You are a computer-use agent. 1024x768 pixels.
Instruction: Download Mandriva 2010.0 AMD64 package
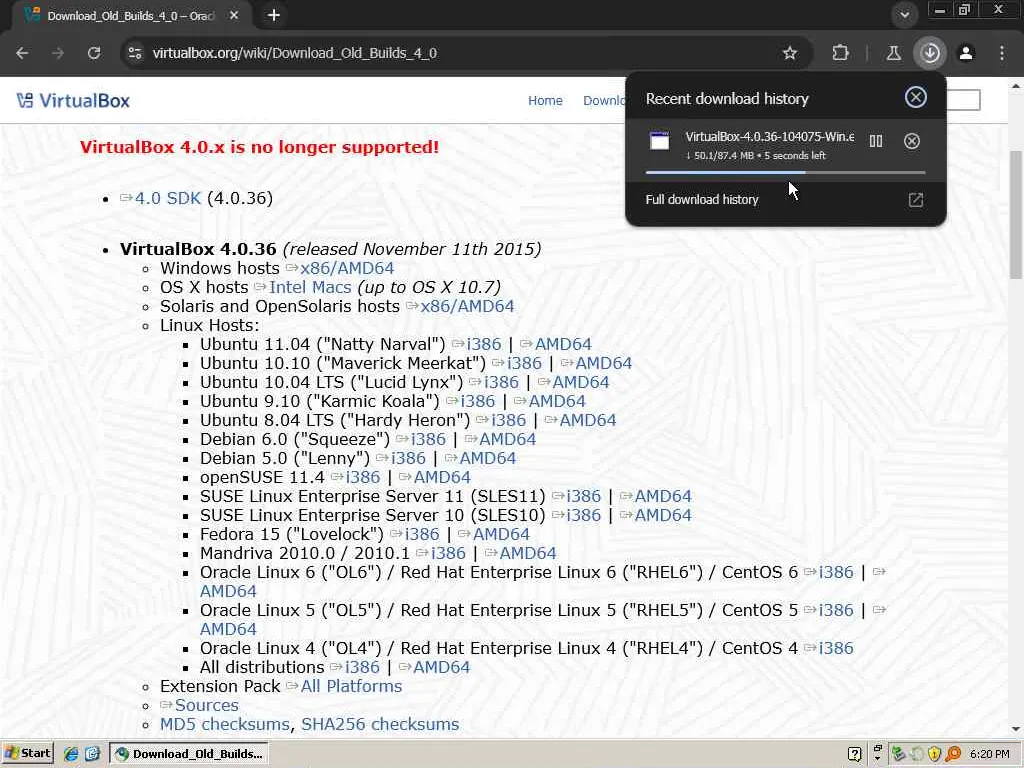click(528, 553)
